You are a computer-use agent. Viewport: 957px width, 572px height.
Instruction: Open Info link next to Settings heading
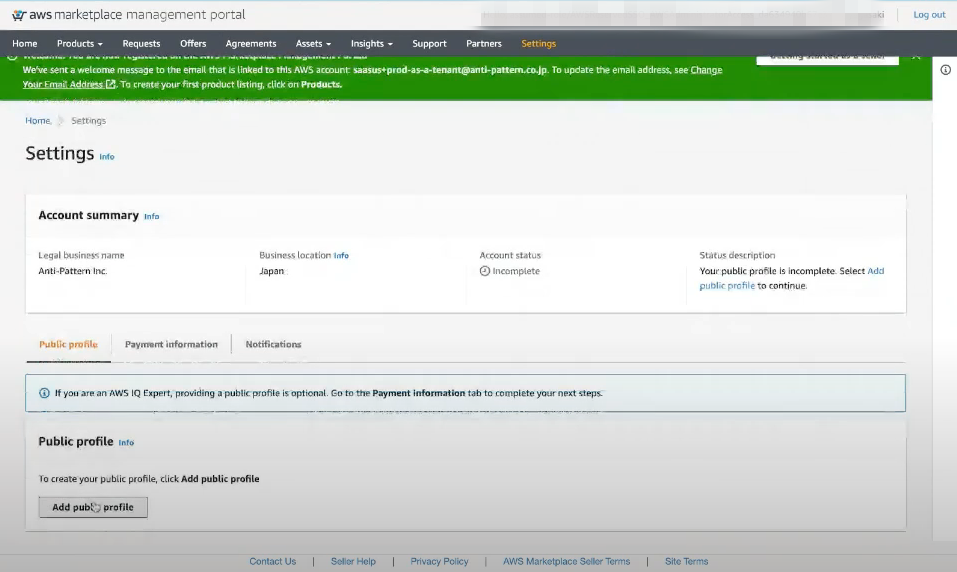[107, 157]
